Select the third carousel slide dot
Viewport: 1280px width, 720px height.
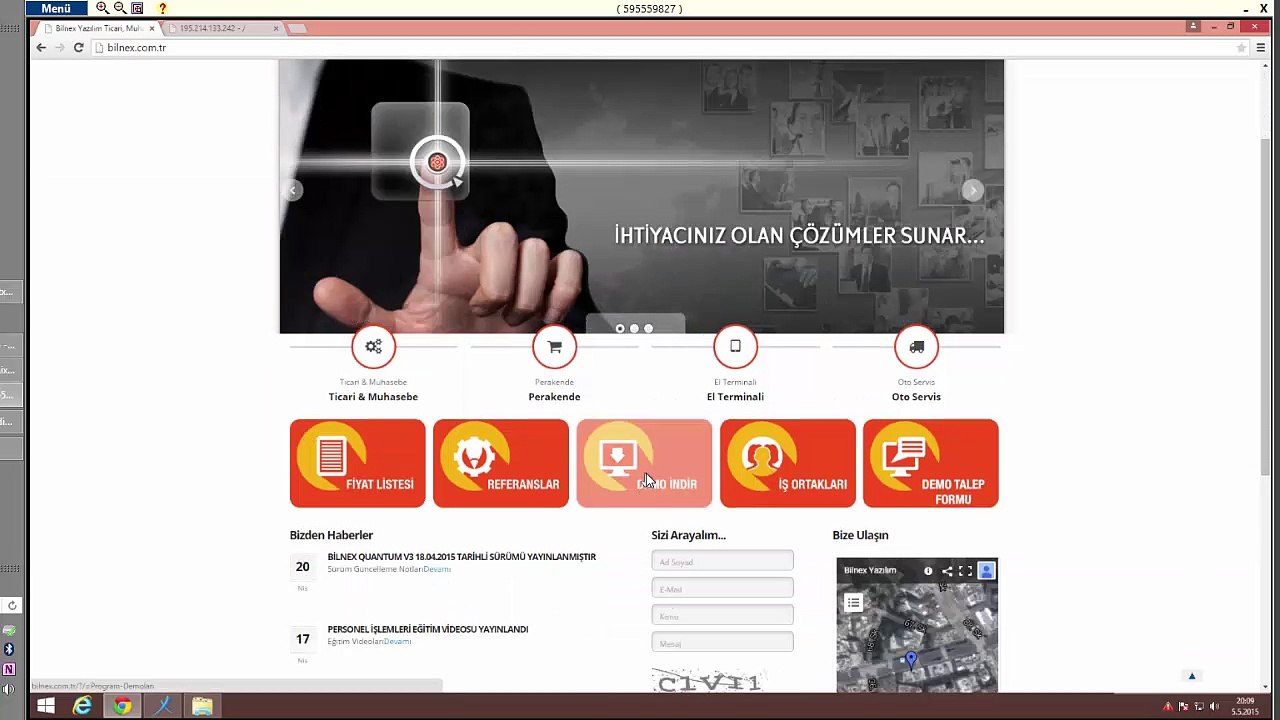point(648,328)
